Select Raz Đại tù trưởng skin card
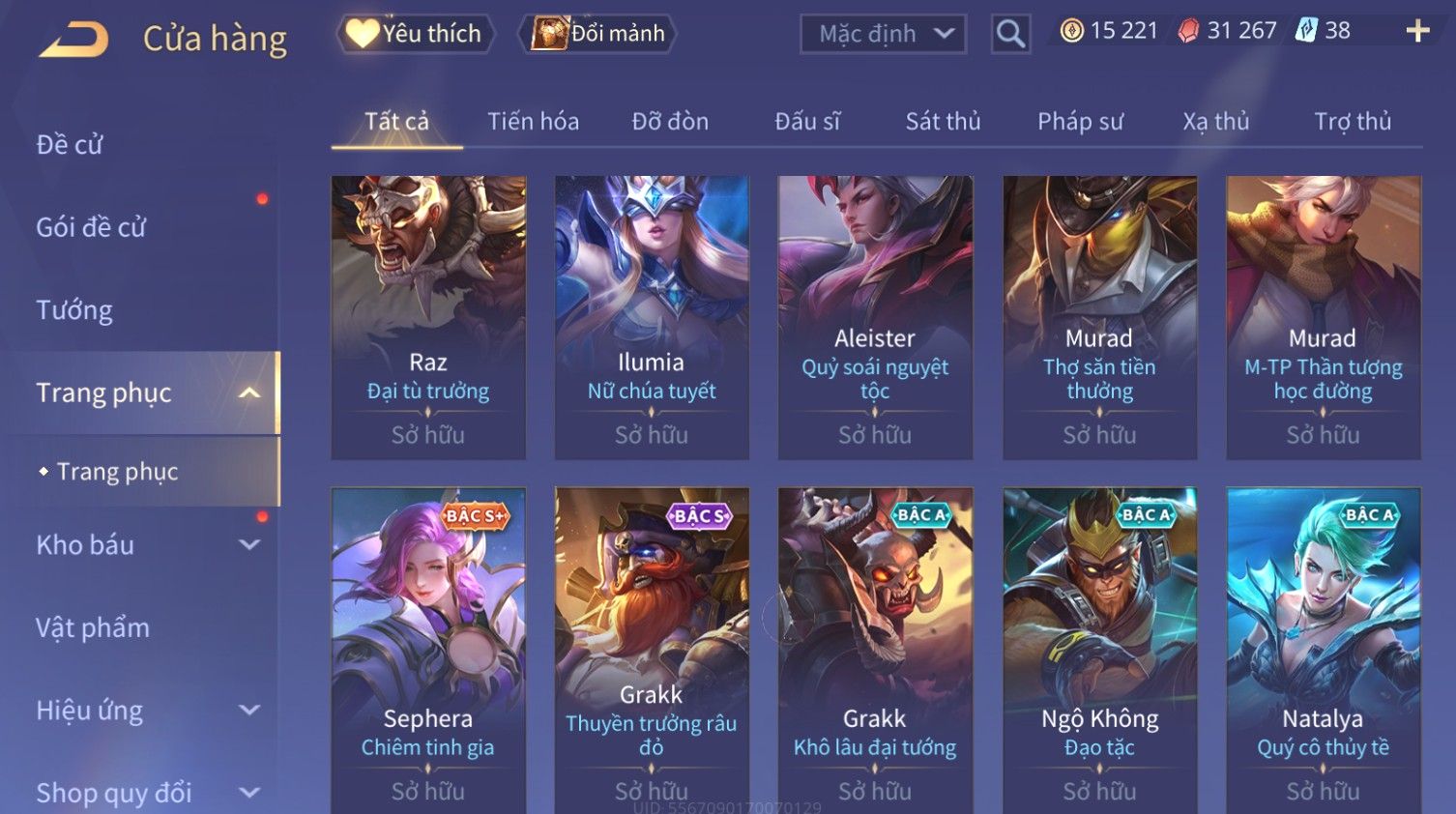The width and height of the screenshot is (1456, 814). (428, 317)
